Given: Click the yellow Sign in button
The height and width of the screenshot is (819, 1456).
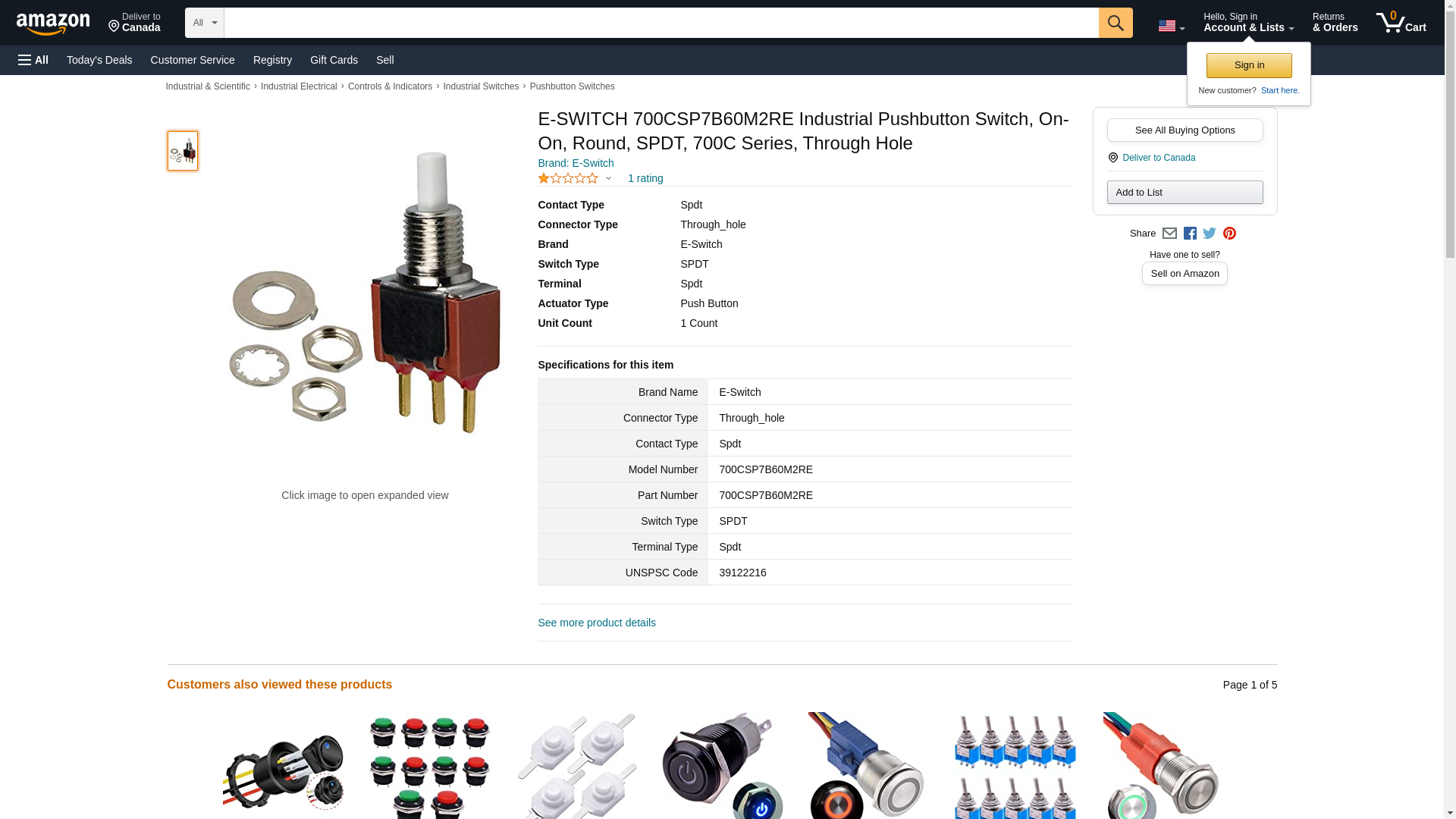Looking at the screenshot, I should click(x=1249, y=65).
